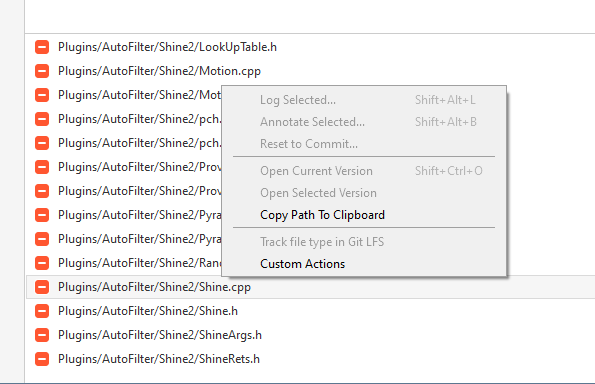Viewport: 595px width, 384px height.
Task: Click Open Current Version entry
Action: 364,171
